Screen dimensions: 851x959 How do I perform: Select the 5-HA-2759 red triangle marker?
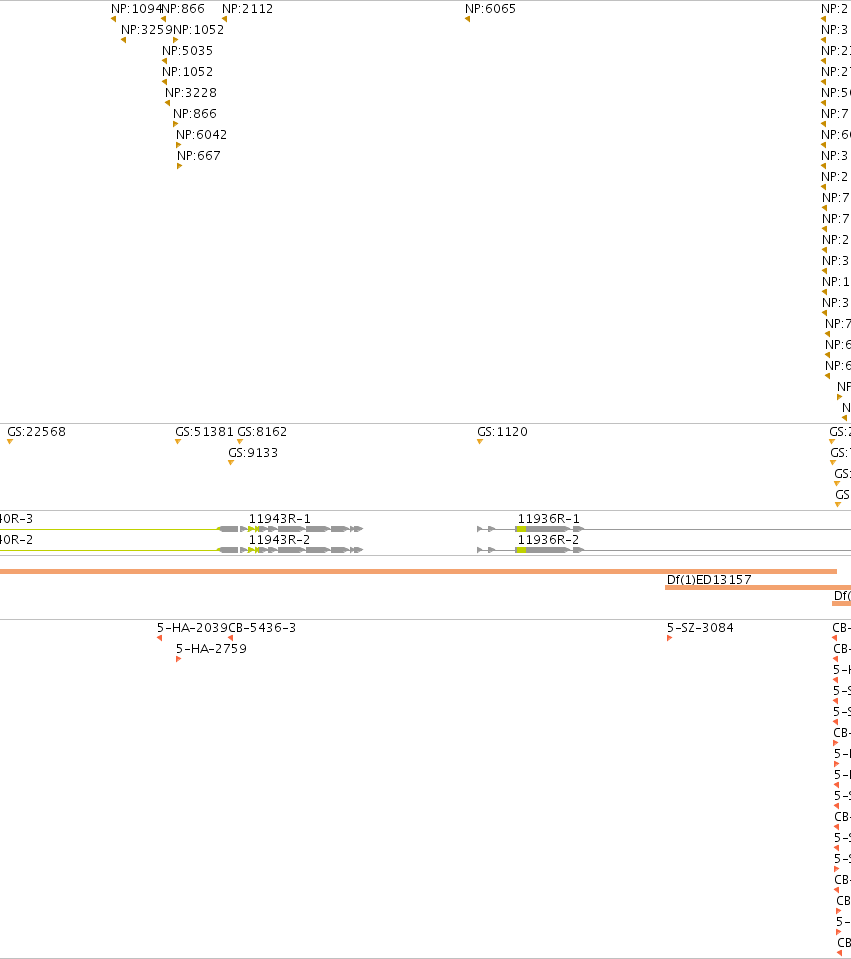click(x=179, y=659)
